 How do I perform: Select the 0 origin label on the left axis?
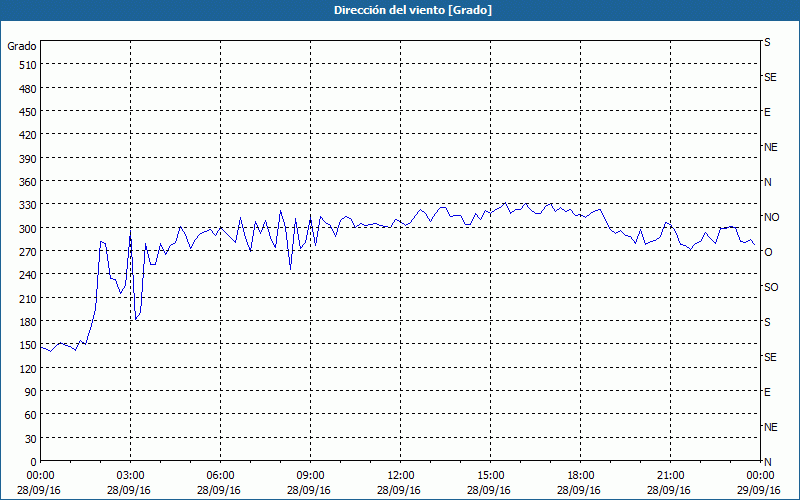tap(34, 462)
